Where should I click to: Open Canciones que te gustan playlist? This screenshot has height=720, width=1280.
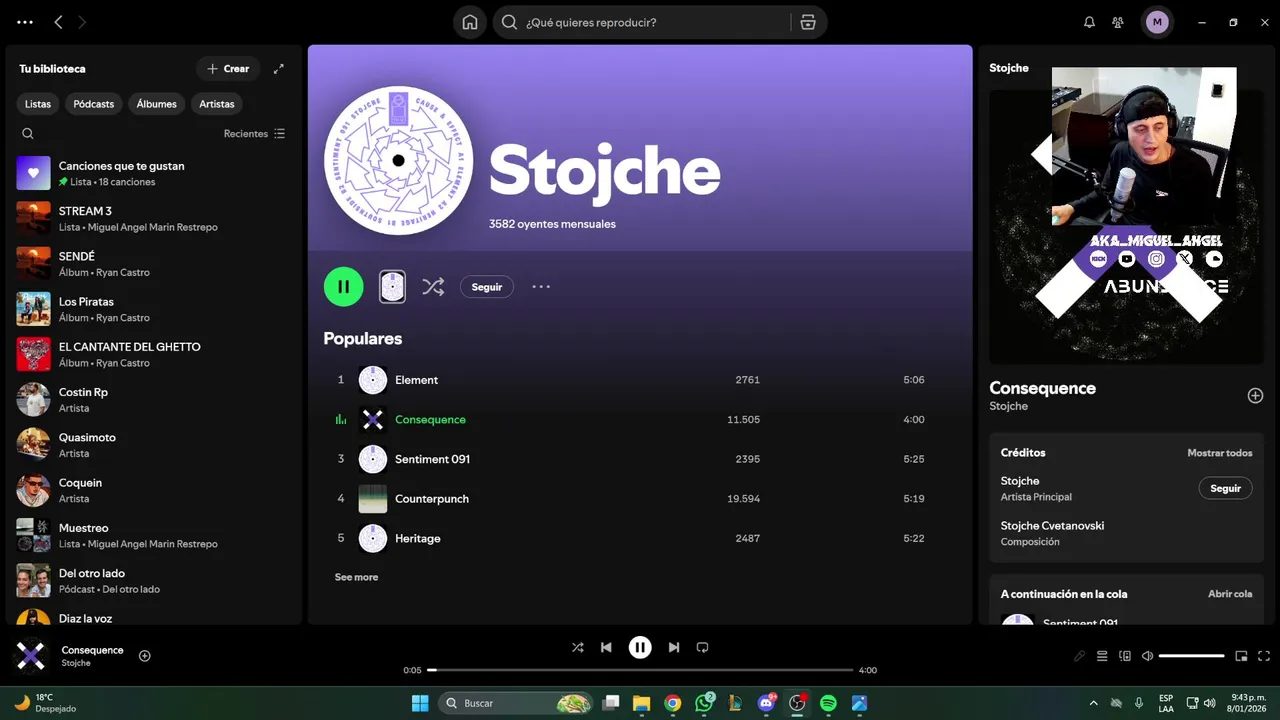tap(155, 173)
